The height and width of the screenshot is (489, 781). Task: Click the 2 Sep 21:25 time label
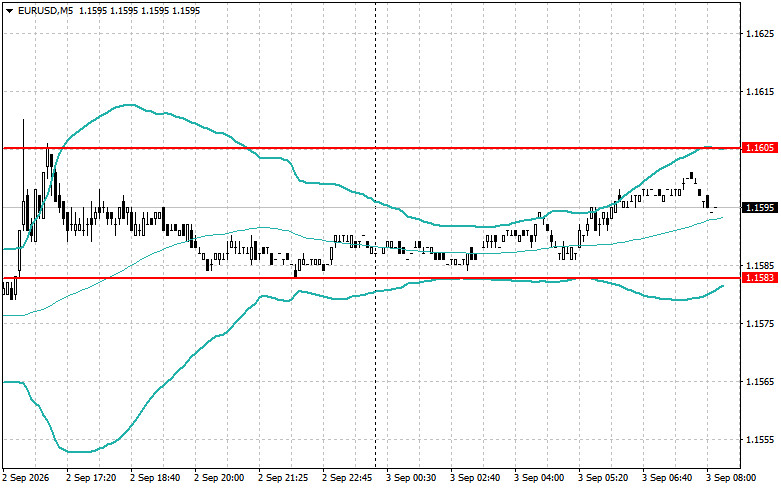point(283,478)
